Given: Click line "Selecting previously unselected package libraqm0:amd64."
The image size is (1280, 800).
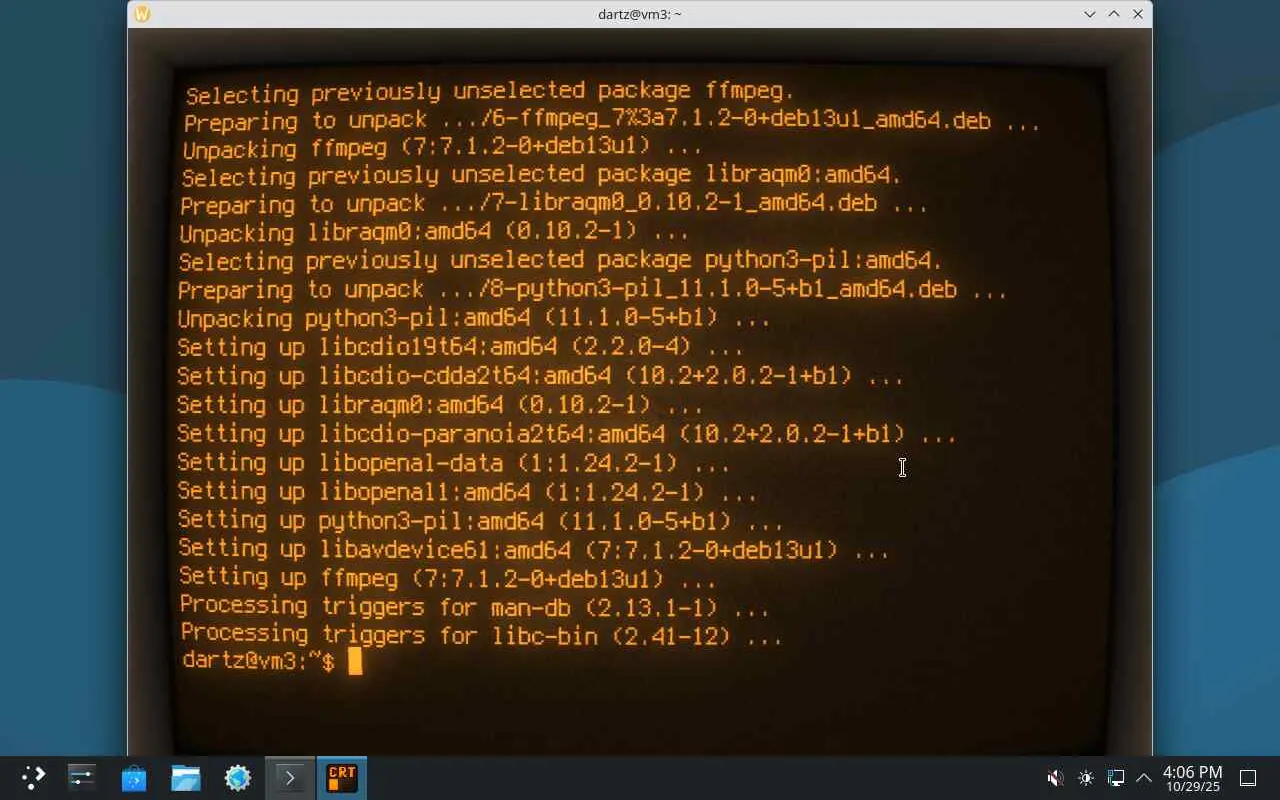Looking at the screenshot, I should [x=542, y=176].
